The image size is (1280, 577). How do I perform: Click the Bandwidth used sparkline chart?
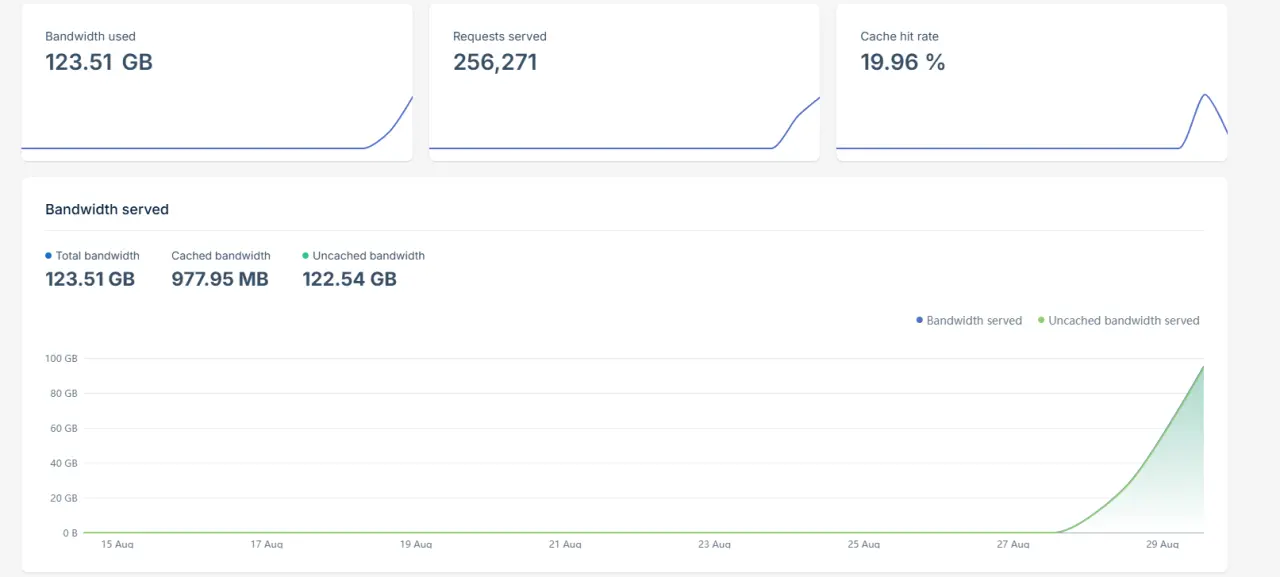(x=217, y=123)
